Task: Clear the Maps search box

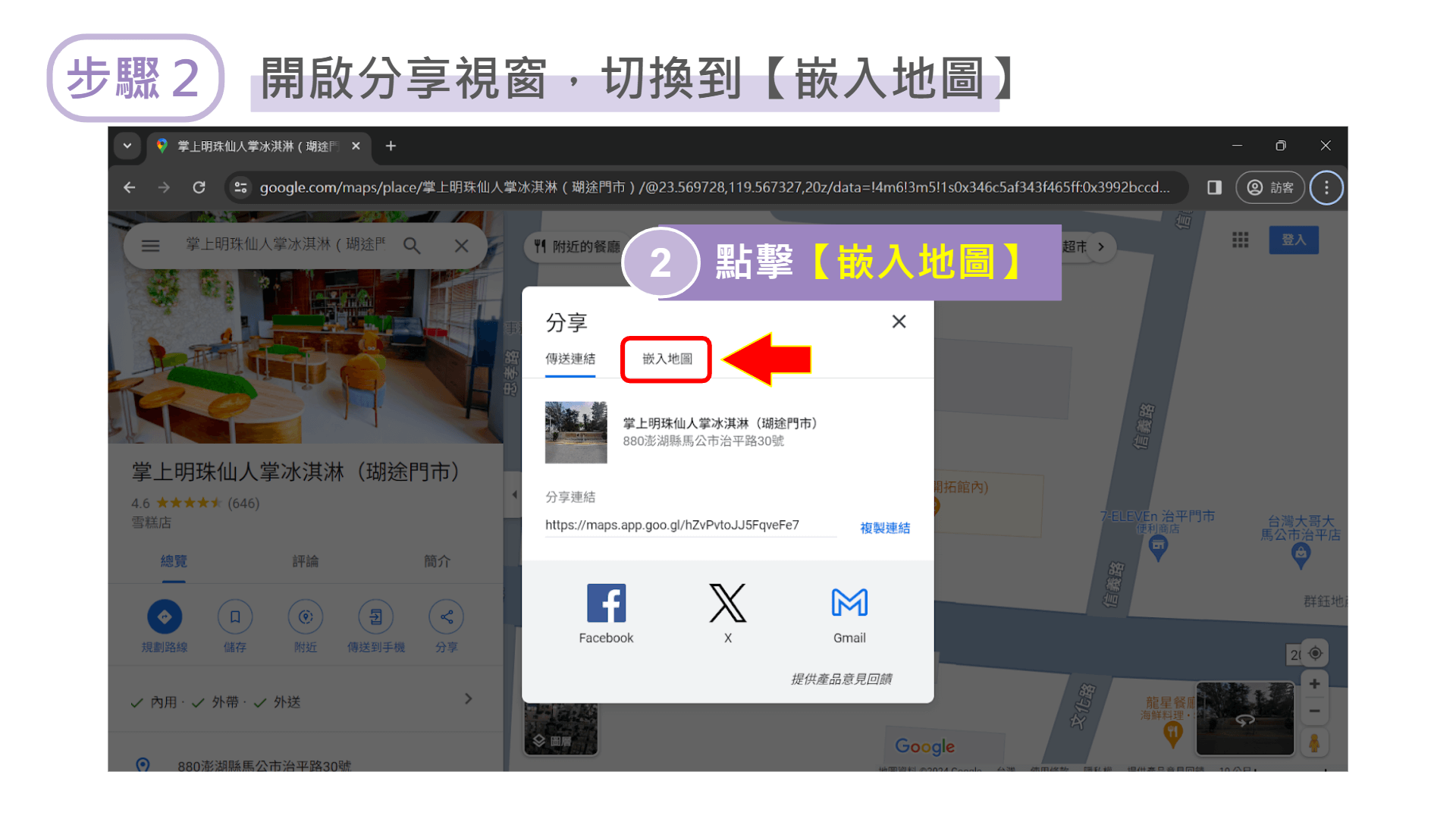Action: pos(461,246)
